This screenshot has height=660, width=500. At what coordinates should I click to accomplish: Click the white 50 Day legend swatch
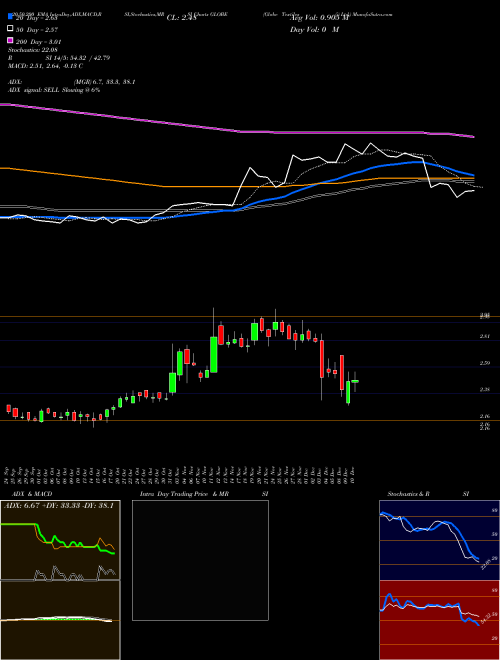10,29
